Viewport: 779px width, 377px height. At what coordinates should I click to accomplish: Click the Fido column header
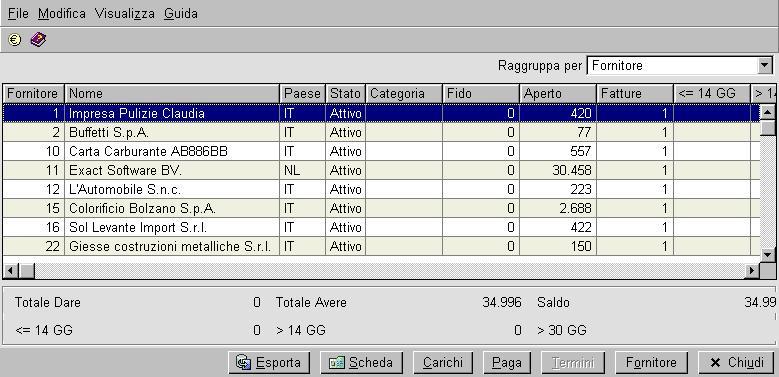coord(480,93)
